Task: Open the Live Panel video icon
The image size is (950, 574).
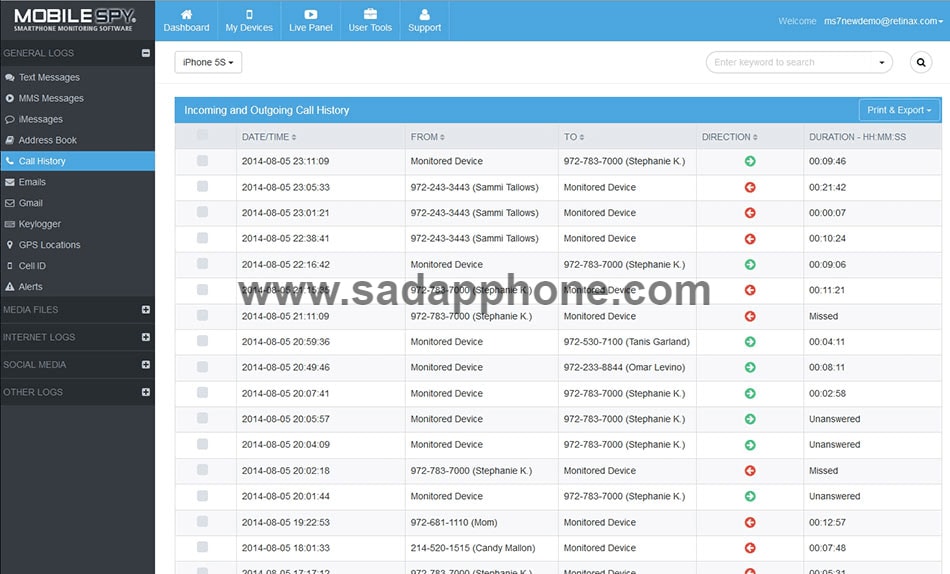Action: [311, 15]
